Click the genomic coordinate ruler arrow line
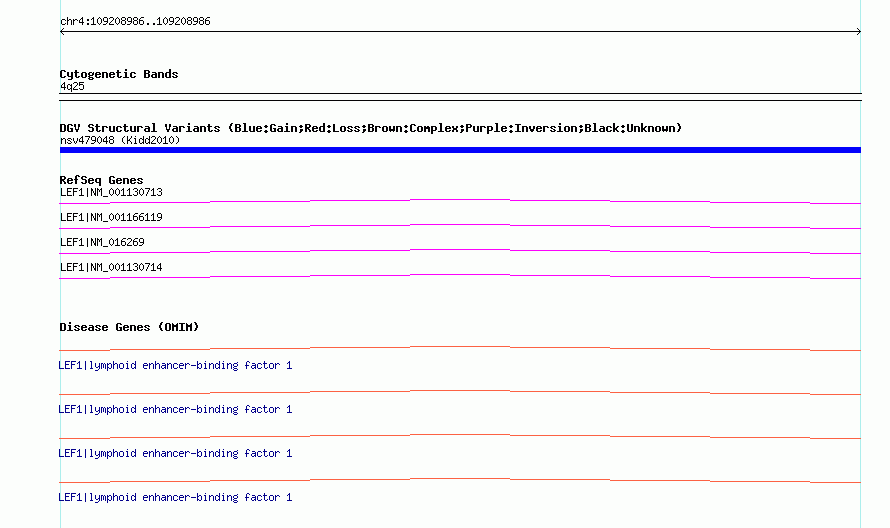 coord(460,32)
